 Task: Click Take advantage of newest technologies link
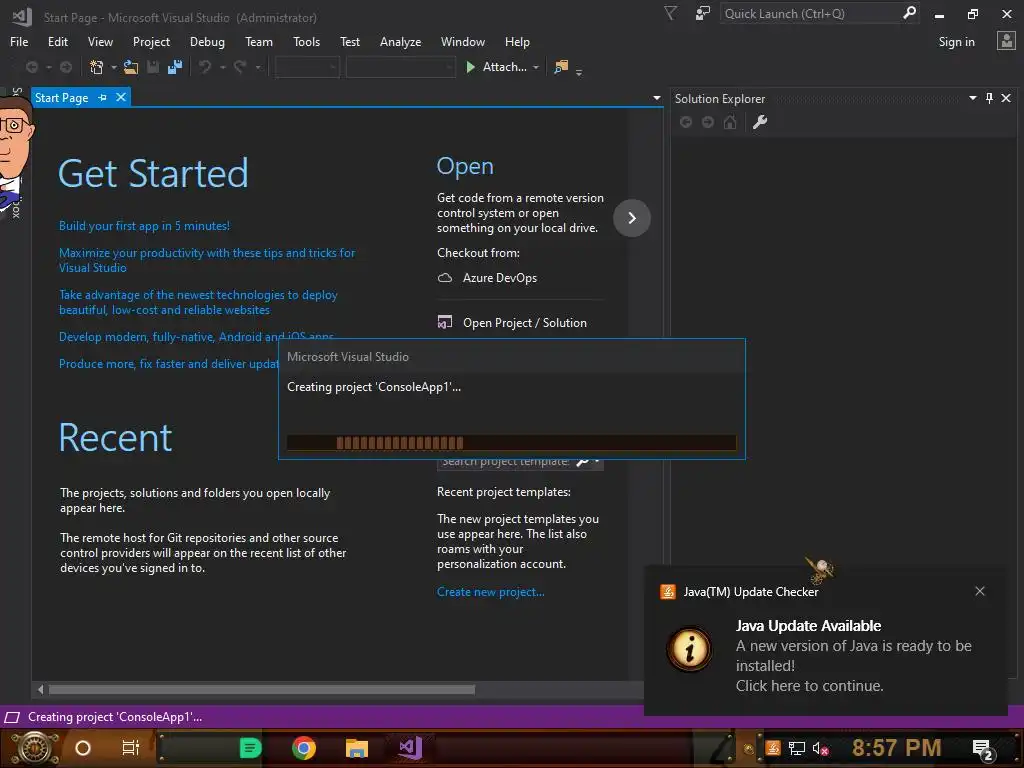[x=198, y=302]
